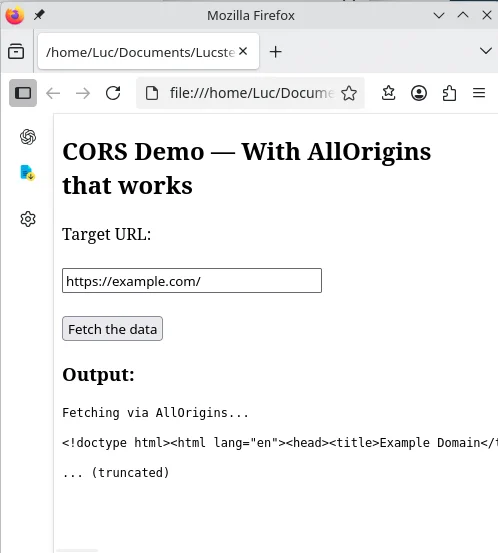The image size is (498, 553).
Task: Click the Fetch the data button
Action: pyautogui.click(x=113, y=329)
